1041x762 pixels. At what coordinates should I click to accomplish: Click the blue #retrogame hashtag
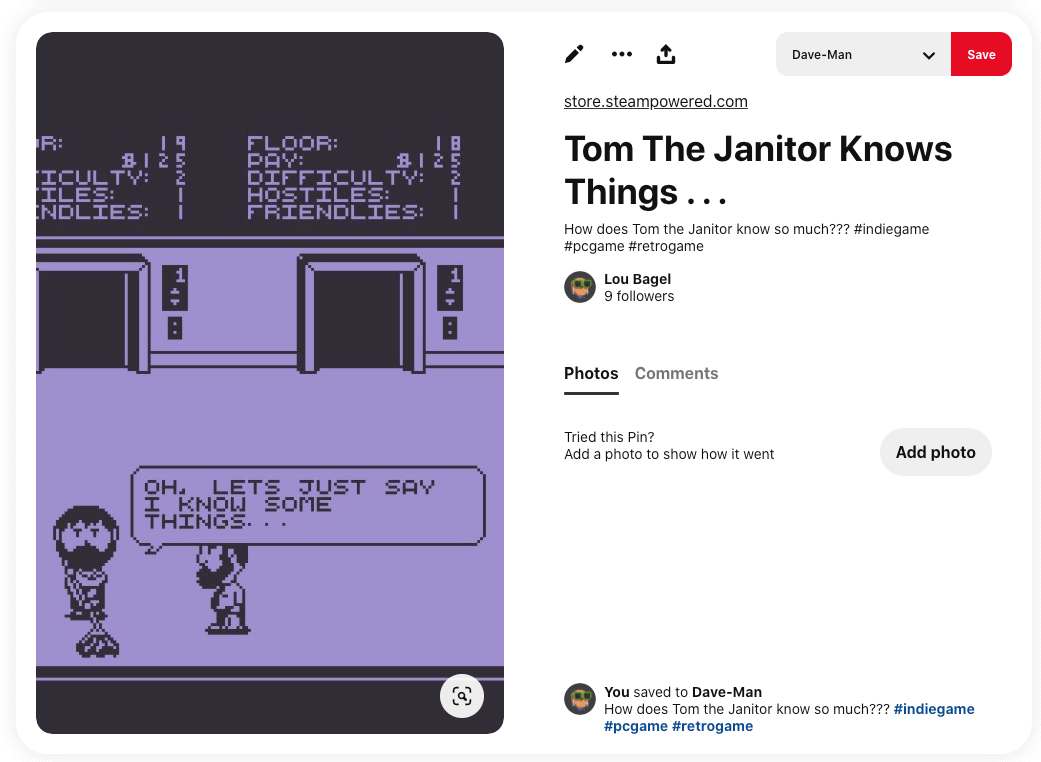click(712, 726)
